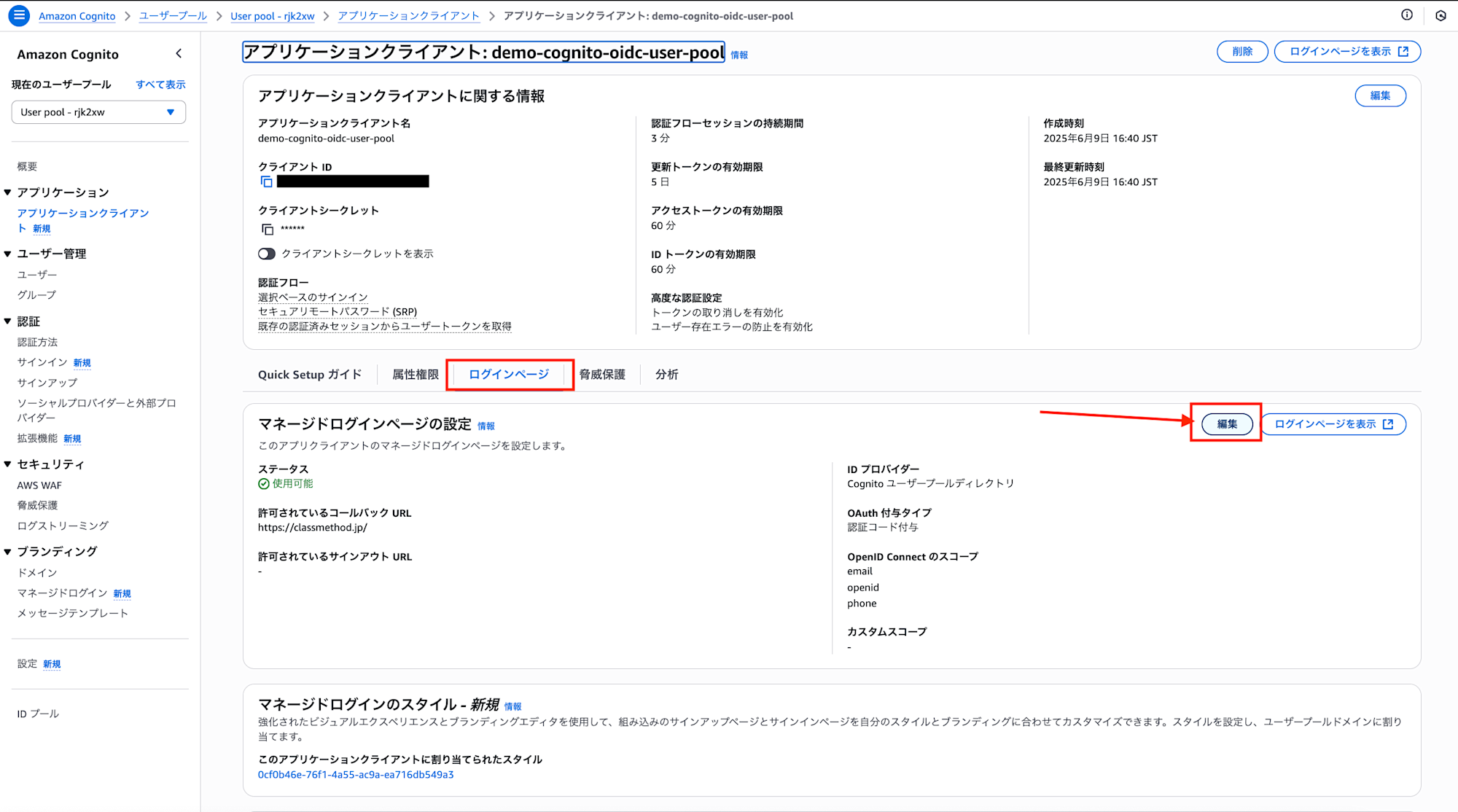The image size is (1458, 812).
Task: Click the hexagon clock icon at top right
Action: pyautogui.click(x=1441, y=15)
